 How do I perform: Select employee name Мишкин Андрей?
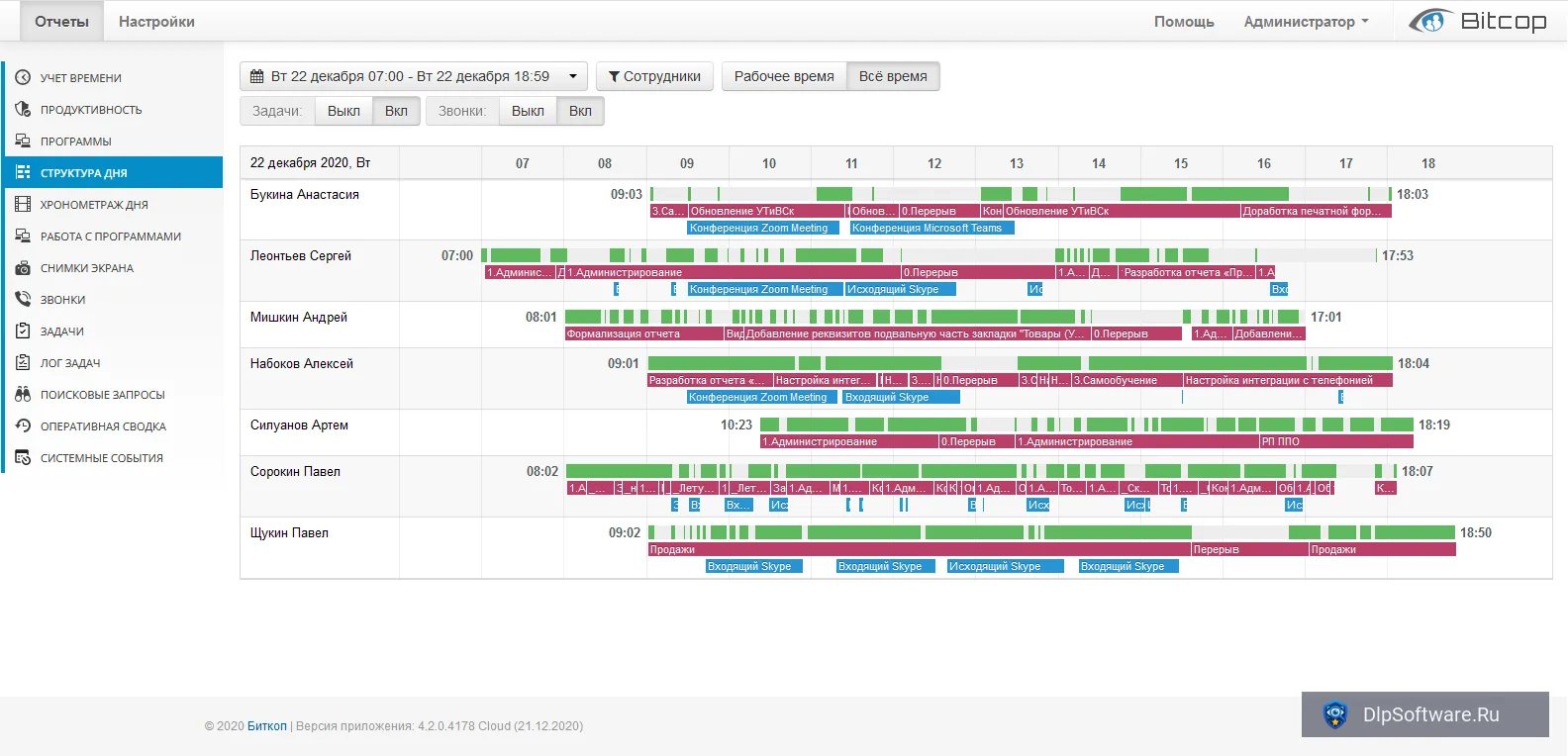tap(299, 317)
